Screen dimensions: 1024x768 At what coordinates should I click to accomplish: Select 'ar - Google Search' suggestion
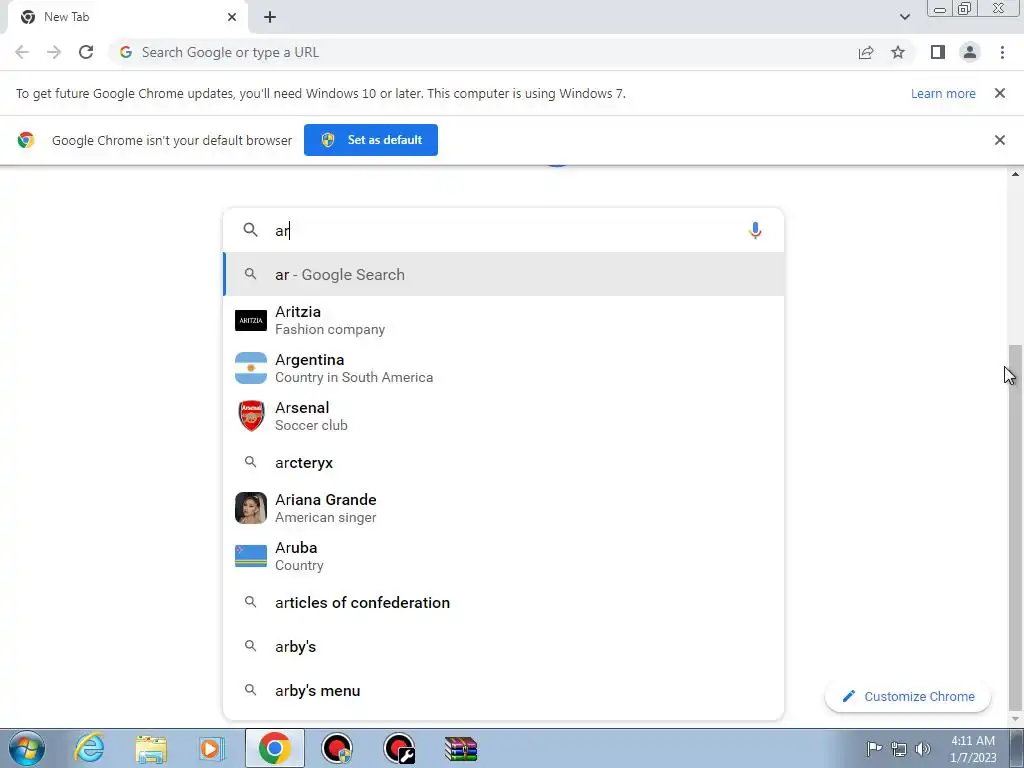coord(504,274)
